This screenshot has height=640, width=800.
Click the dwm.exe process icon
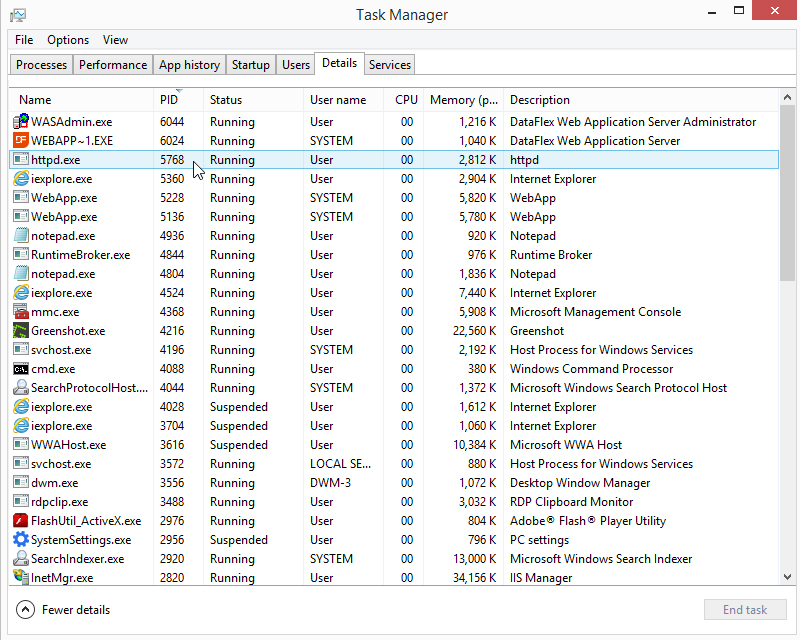click(x=20, y=482)
